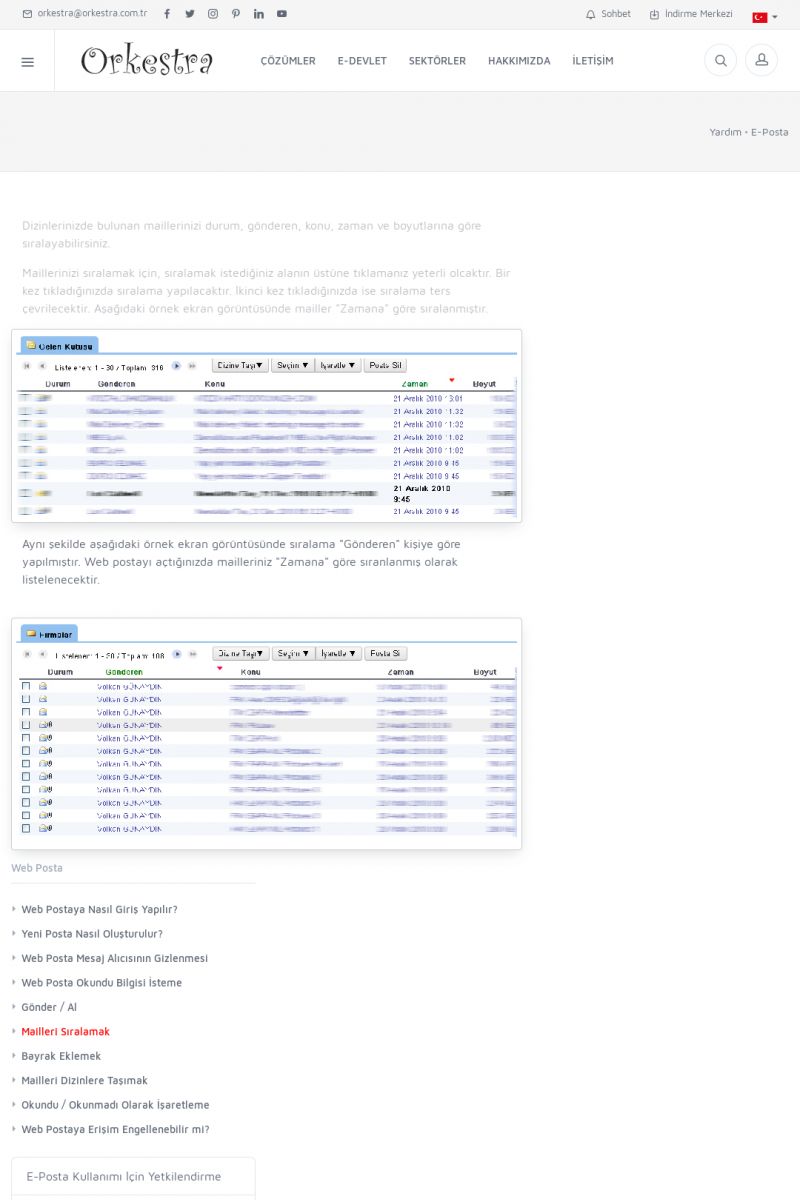The width and height of the screenshot is (800, 1200).
Task: Open the Facebook social icon
Action: click(167, 14)
